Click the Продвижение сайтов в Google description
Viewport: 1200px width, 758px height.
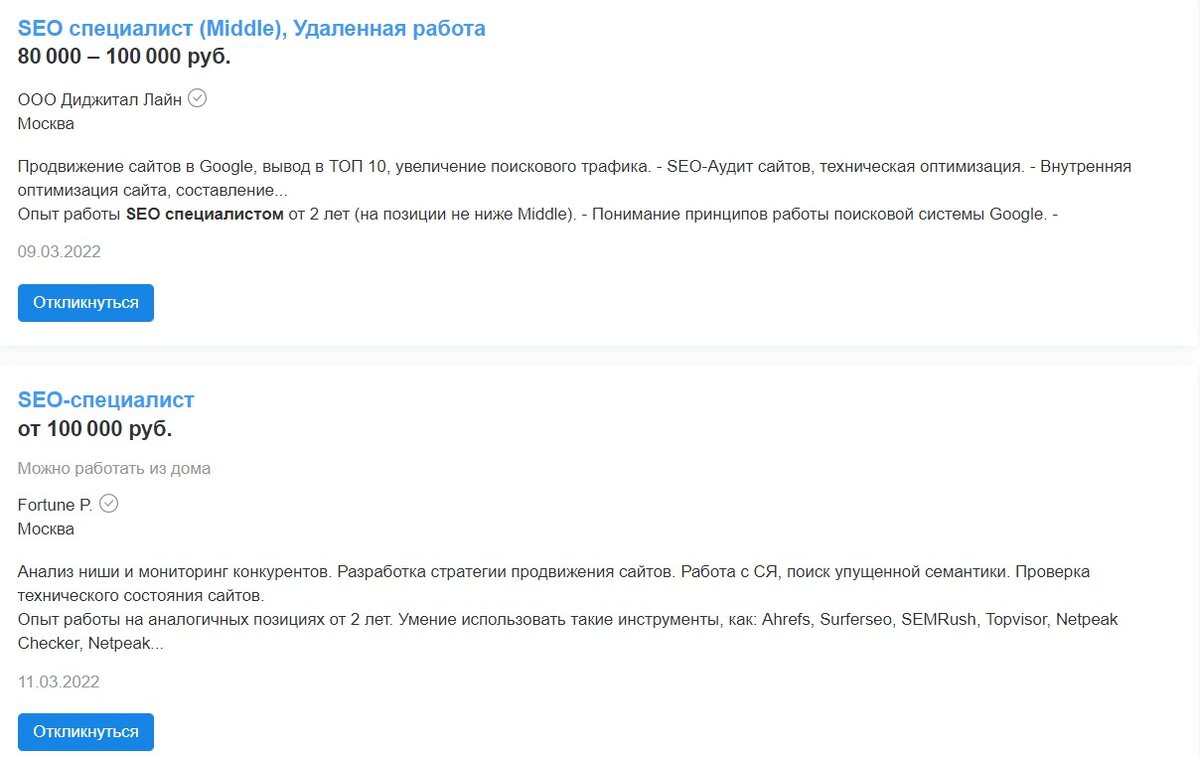(574, 178)
